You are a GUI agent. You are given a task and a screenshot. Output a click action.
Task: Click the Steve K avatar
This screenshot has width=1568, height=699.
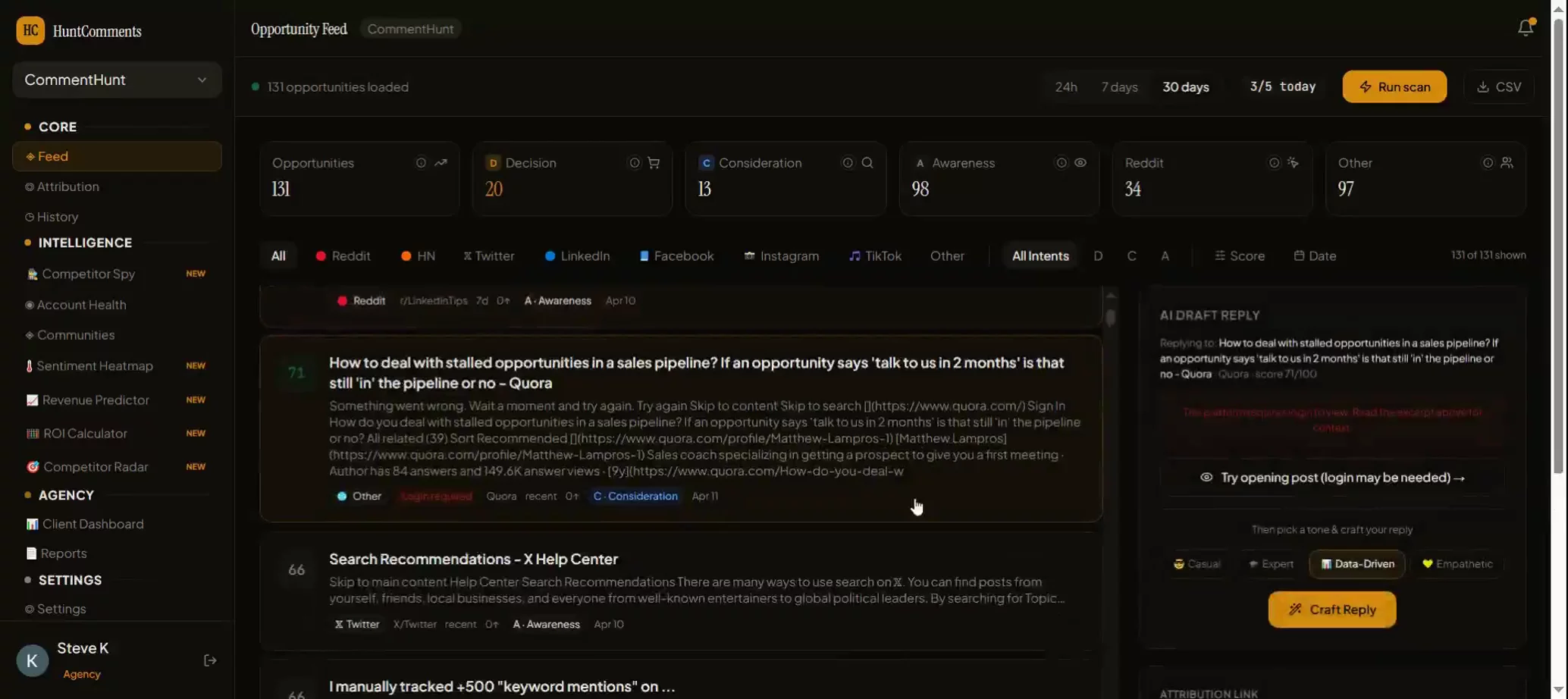[32, 660]
